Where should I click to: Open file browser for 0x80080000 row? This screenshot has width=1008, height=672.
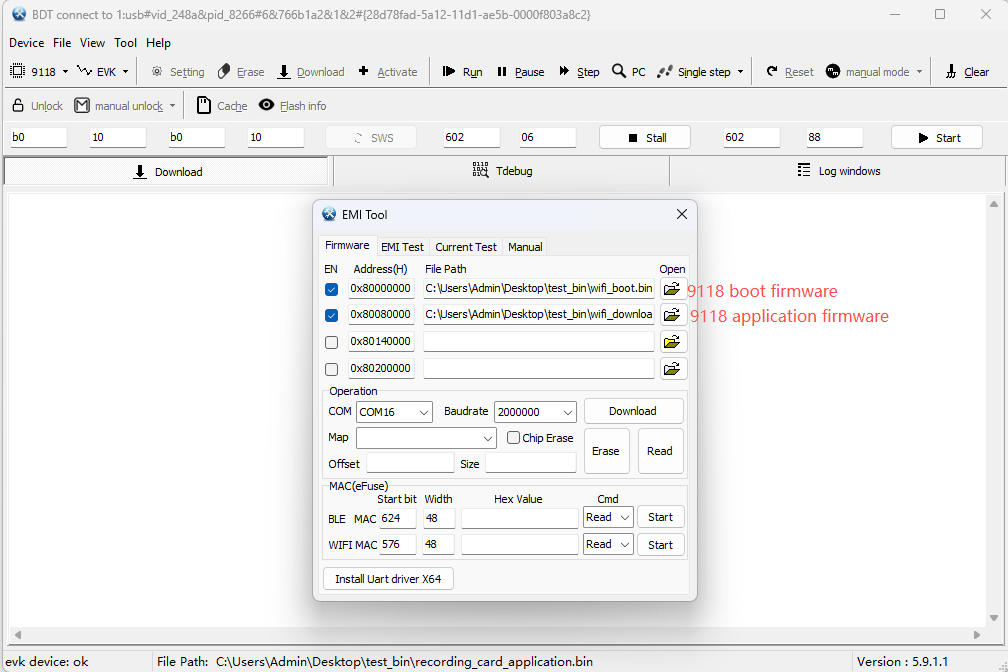point(672,315)
